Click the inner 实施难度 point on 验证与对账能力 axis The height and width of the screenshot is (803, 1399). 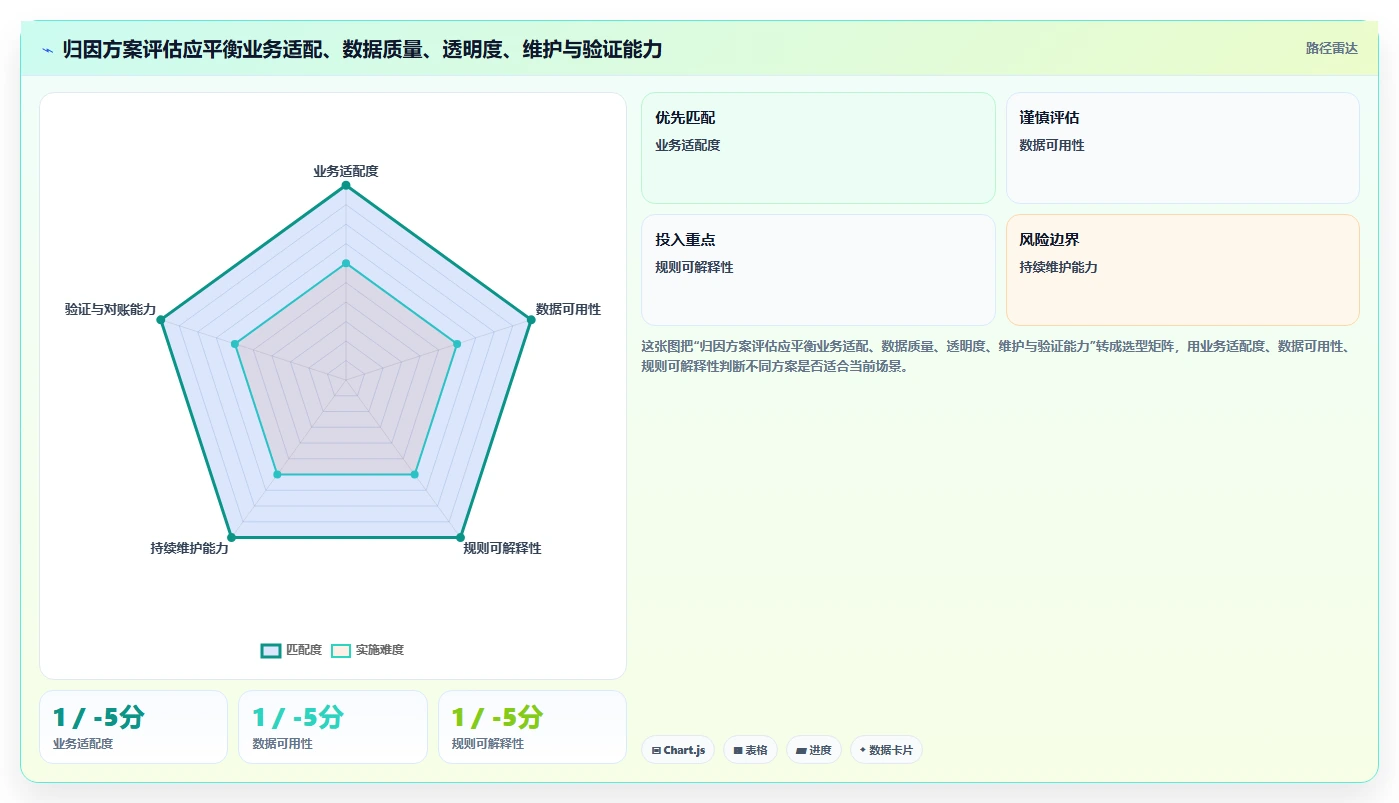(235, 344)
